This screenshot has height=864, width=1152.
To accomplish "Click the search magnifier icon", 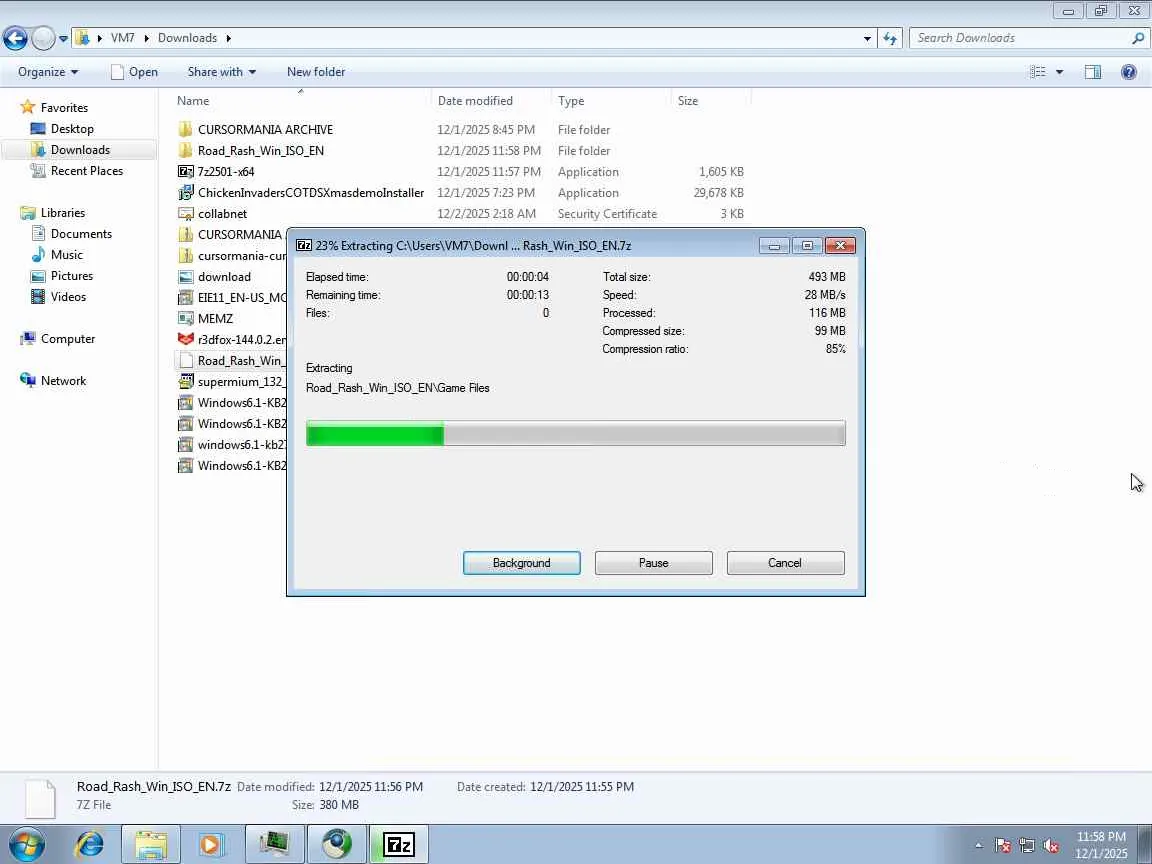I will [x=1138, y=38].
